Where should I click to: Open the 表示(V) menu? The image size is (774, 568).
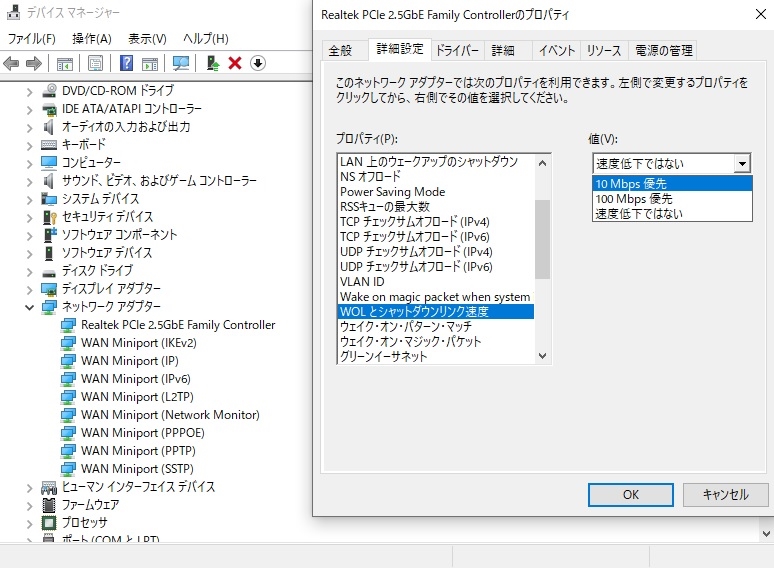pyautogui.click(x=147, y=38)
